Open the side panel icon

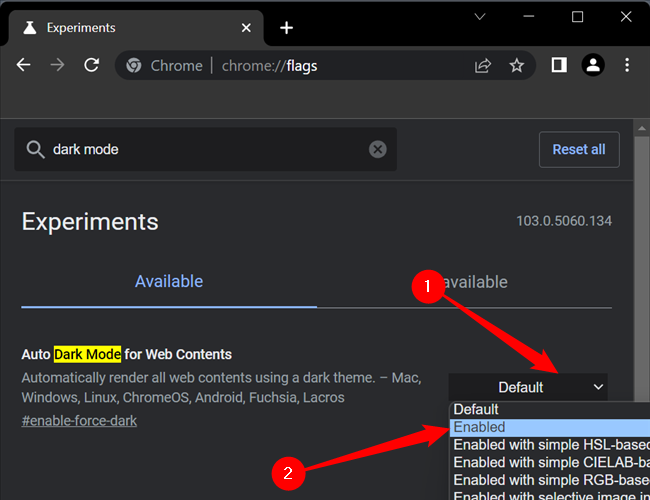pyautogui.click(x=559, y=65)
